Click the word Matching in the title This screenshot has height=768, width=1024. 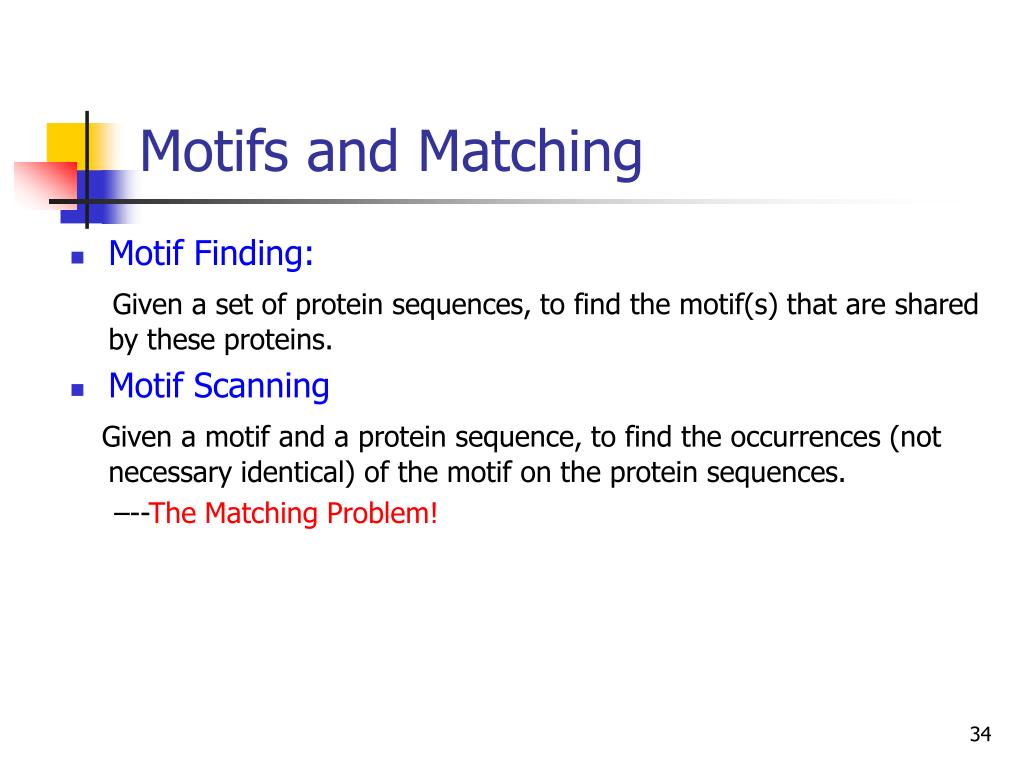pyautogui.click(x=530, y=152)
